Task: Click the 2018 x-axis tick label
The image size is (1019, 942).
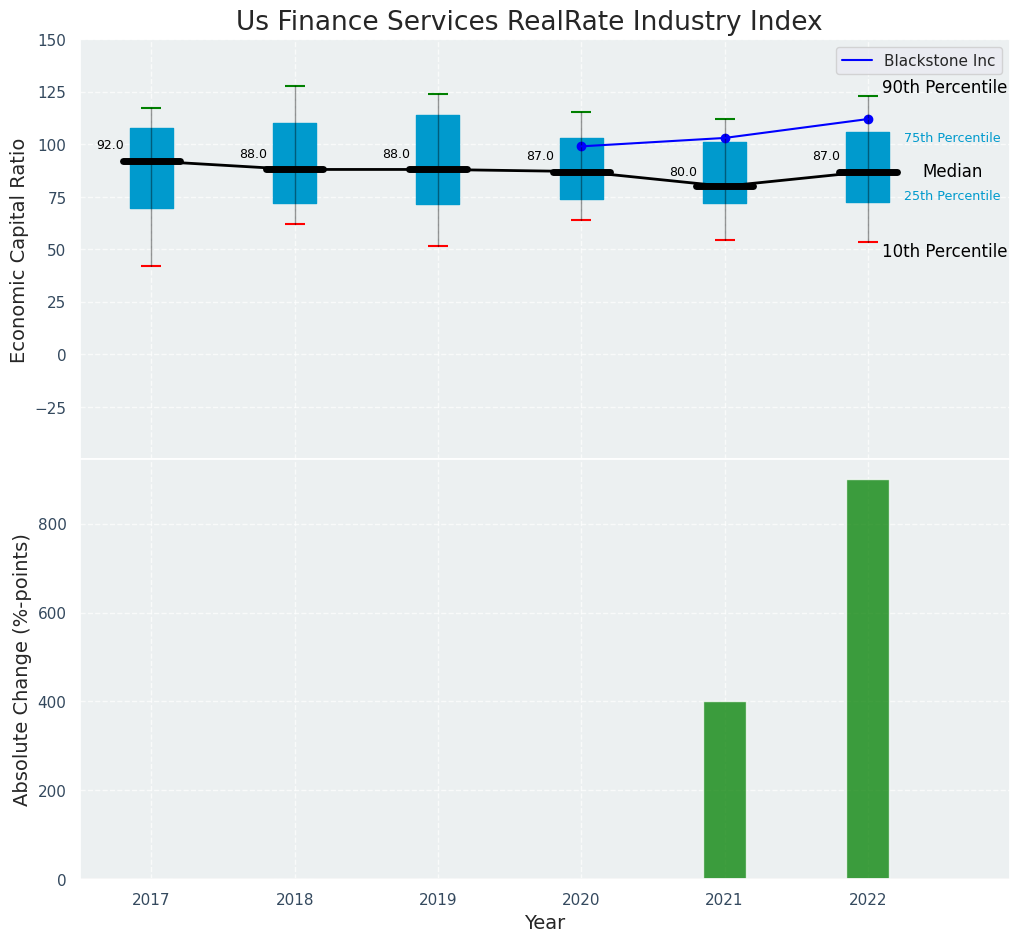Action: click(x=295, y=900)
